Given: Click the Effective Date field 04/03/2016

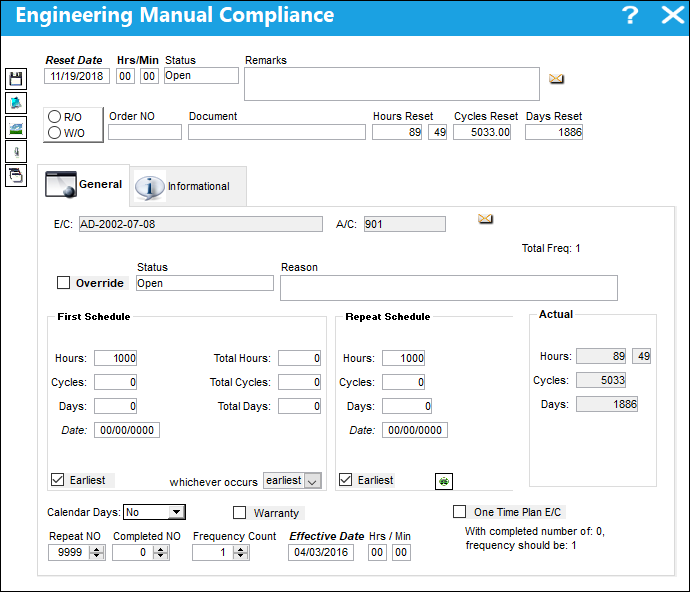Looking at the screenshot, I should point(321,552).
